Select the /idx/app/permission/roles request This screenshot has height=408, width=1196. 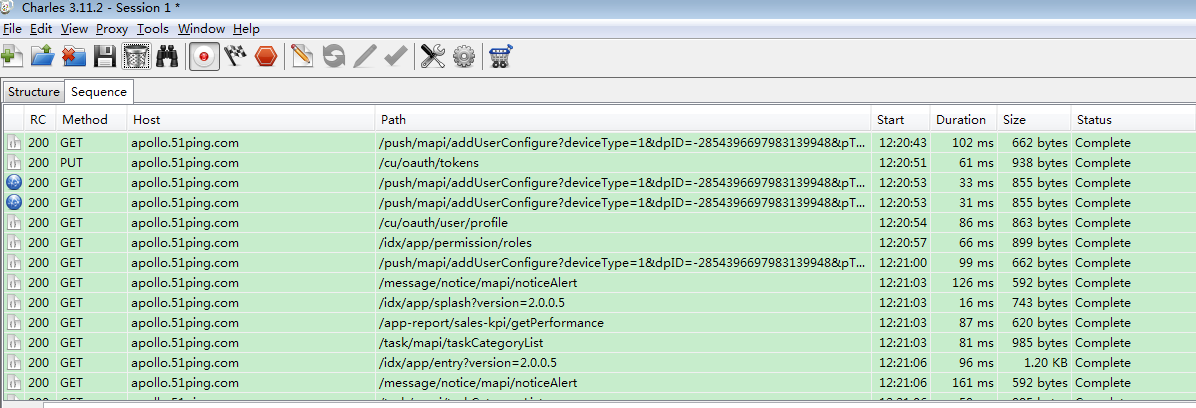[598, 243]
